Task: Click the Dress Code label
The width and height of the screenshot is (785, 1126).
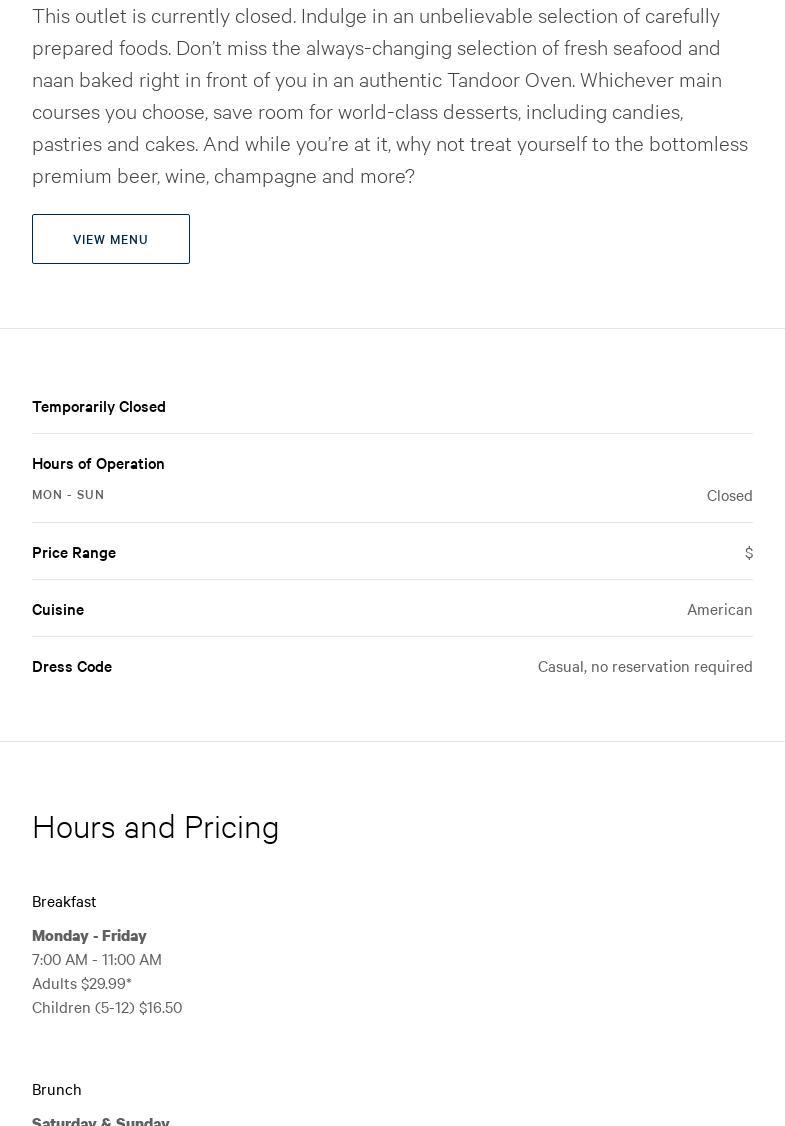Action: tap(72, 666)
